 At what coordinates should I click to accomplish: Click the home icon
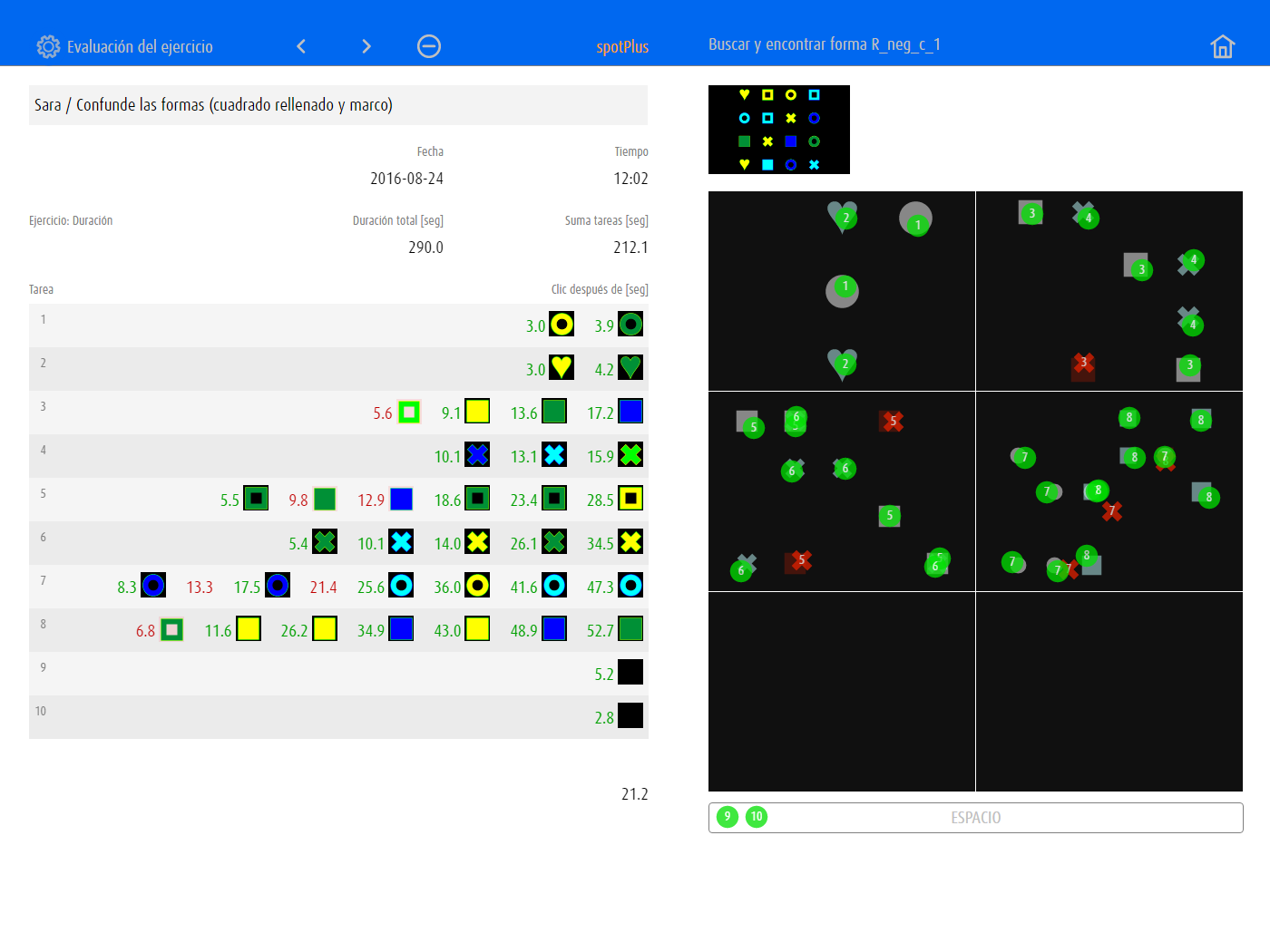point(1222,46)
